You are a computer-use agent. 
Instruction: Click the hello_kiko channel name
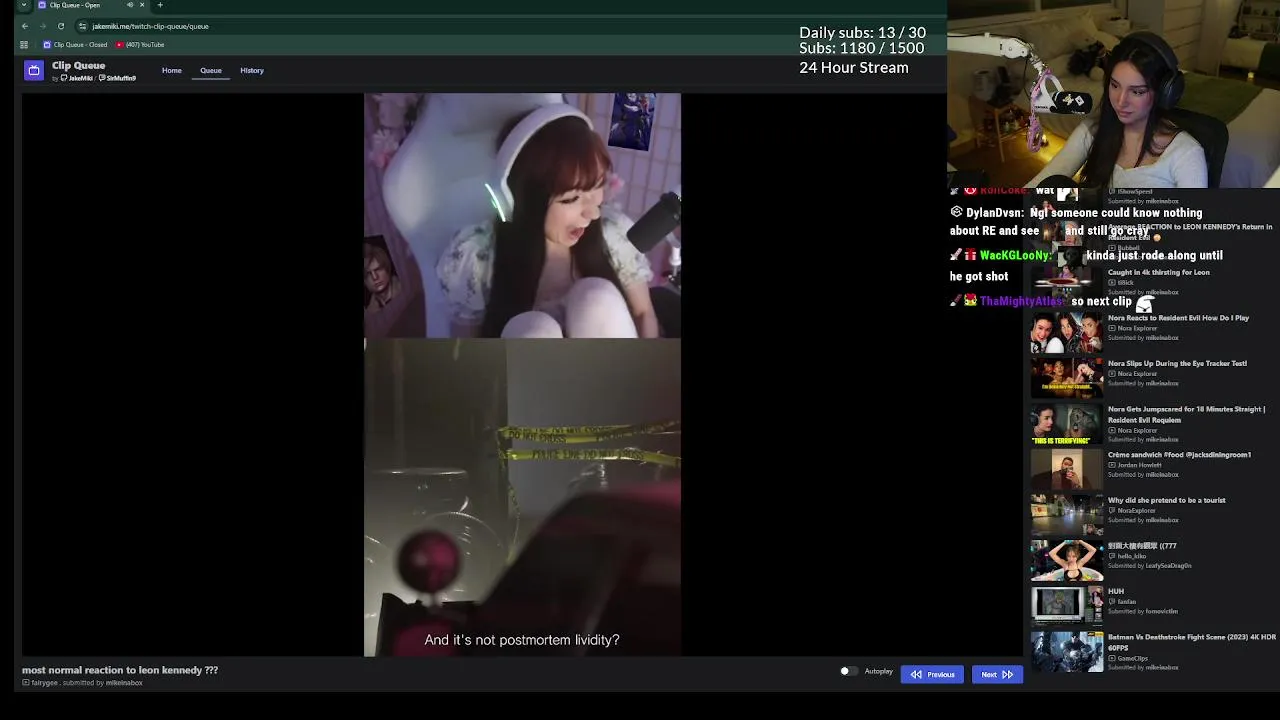click(x=1131, y=556)
